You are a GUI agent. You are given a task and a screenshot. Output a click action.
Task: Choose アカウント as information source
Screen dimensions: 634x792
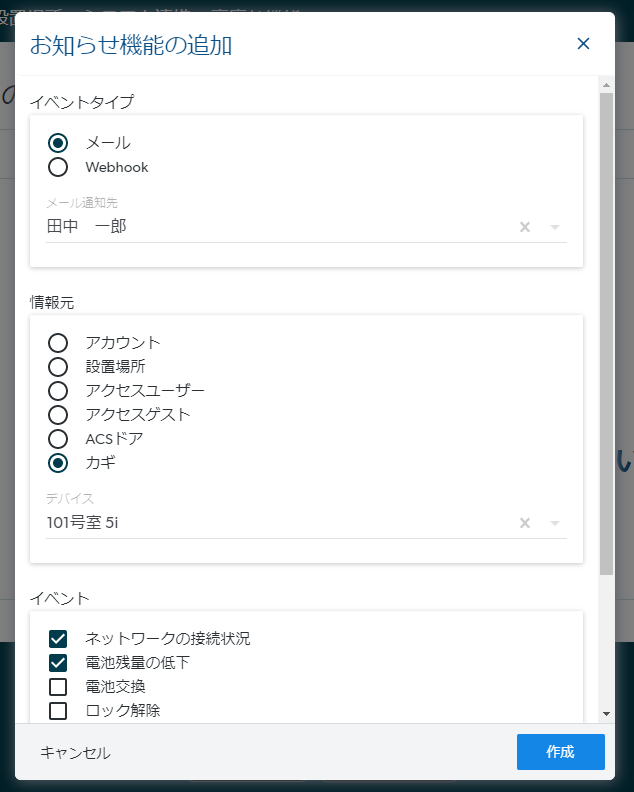[58, 342]
